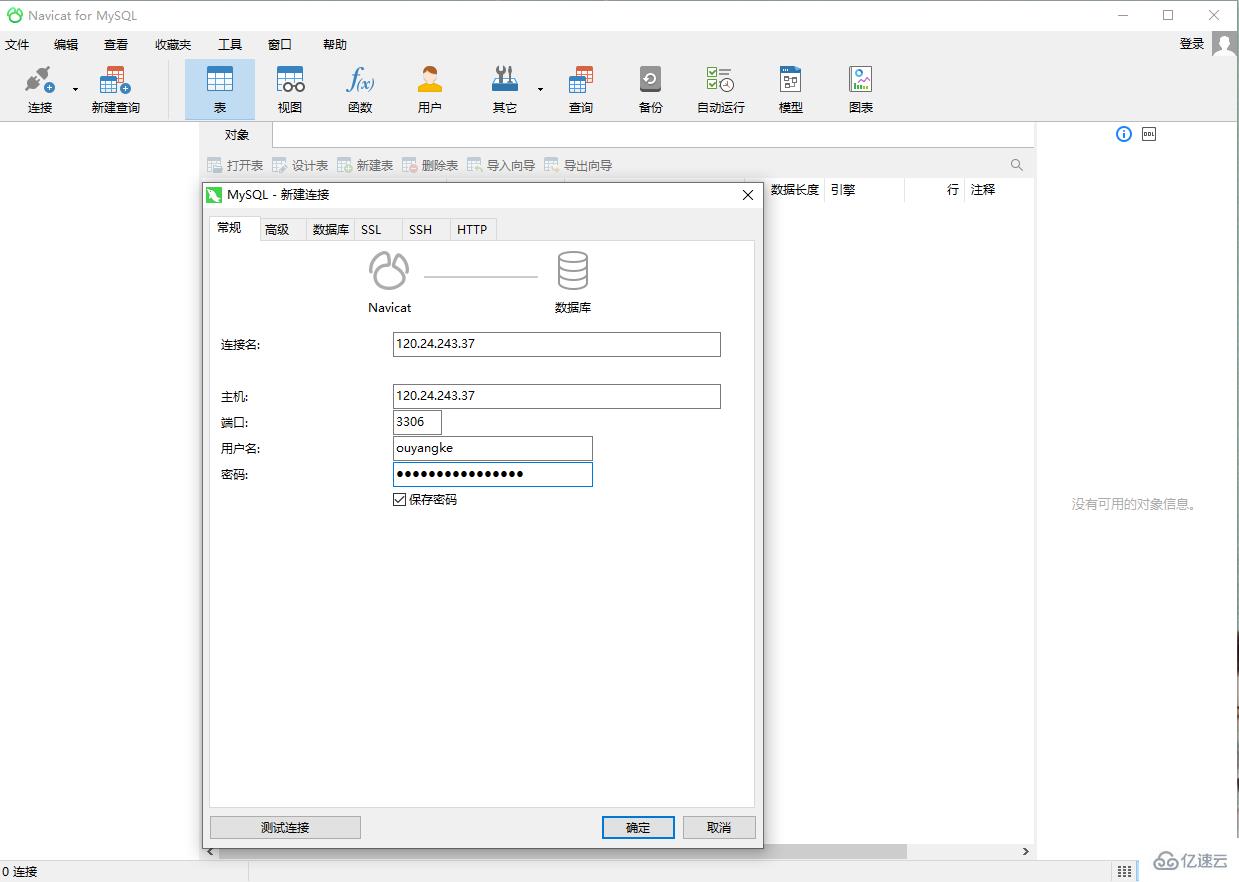Click the Comment (注释) column header
Screen dimensions: 1239x882
click(x=983, y=190)
